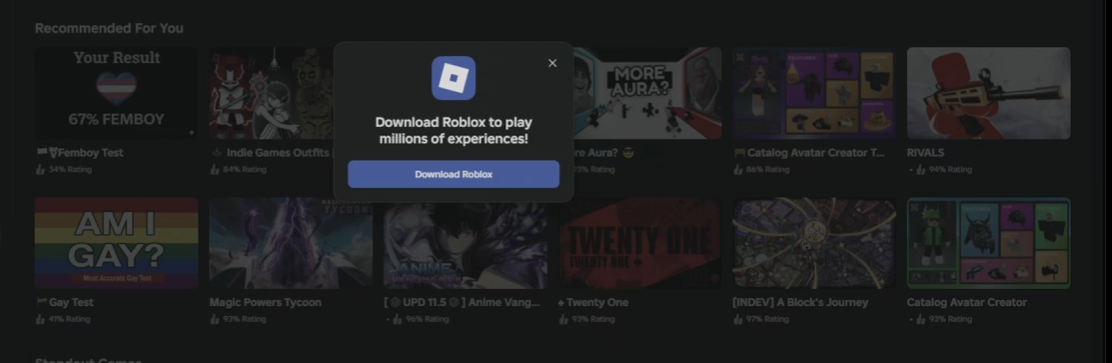Click the thumbs-up icon under Femboy Test
The height and width of the screenshot is (363, 1112).
tap(40, 169)
